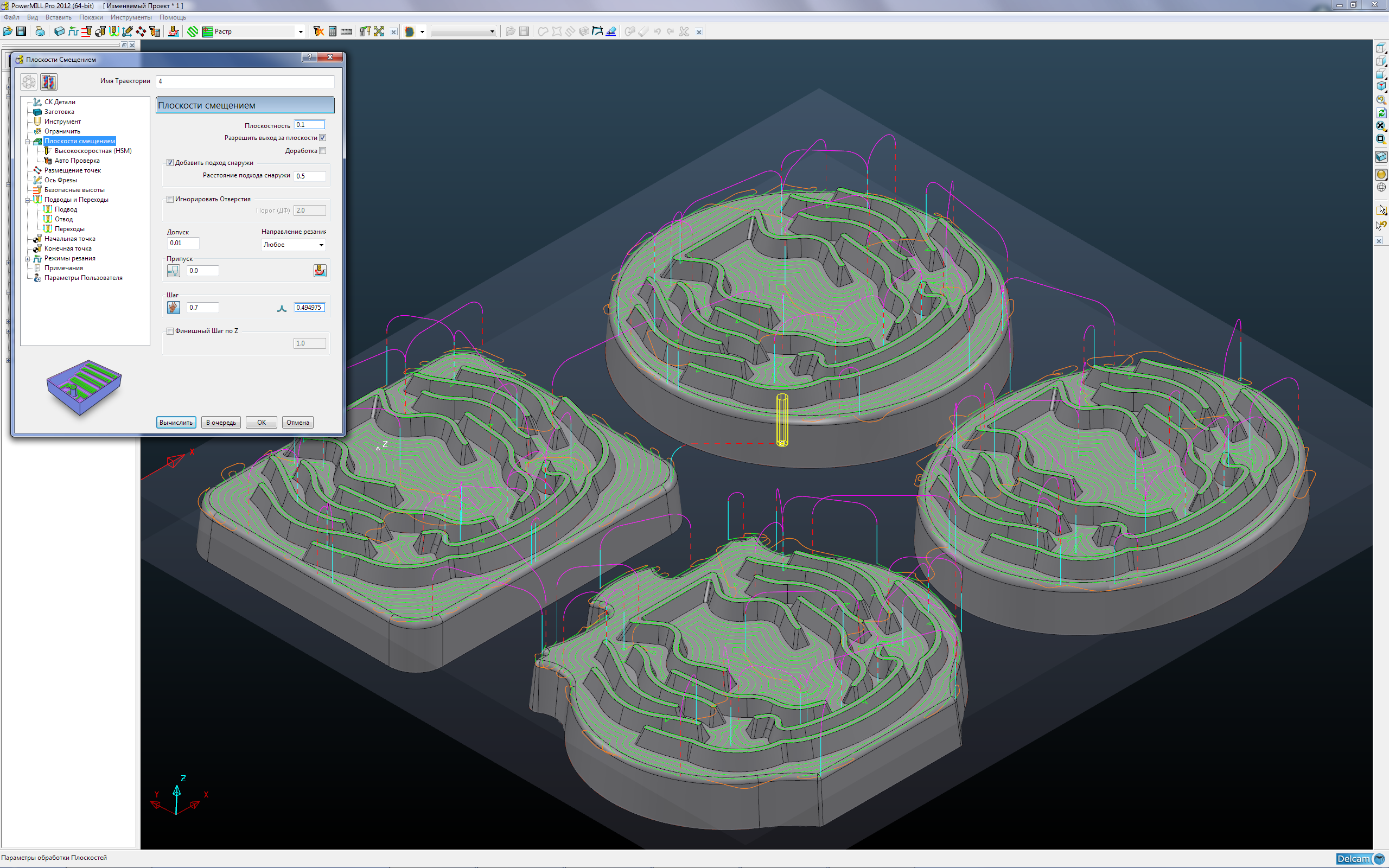
Task: Check Игнорировать Отверстия option
Action: point(170,199)
